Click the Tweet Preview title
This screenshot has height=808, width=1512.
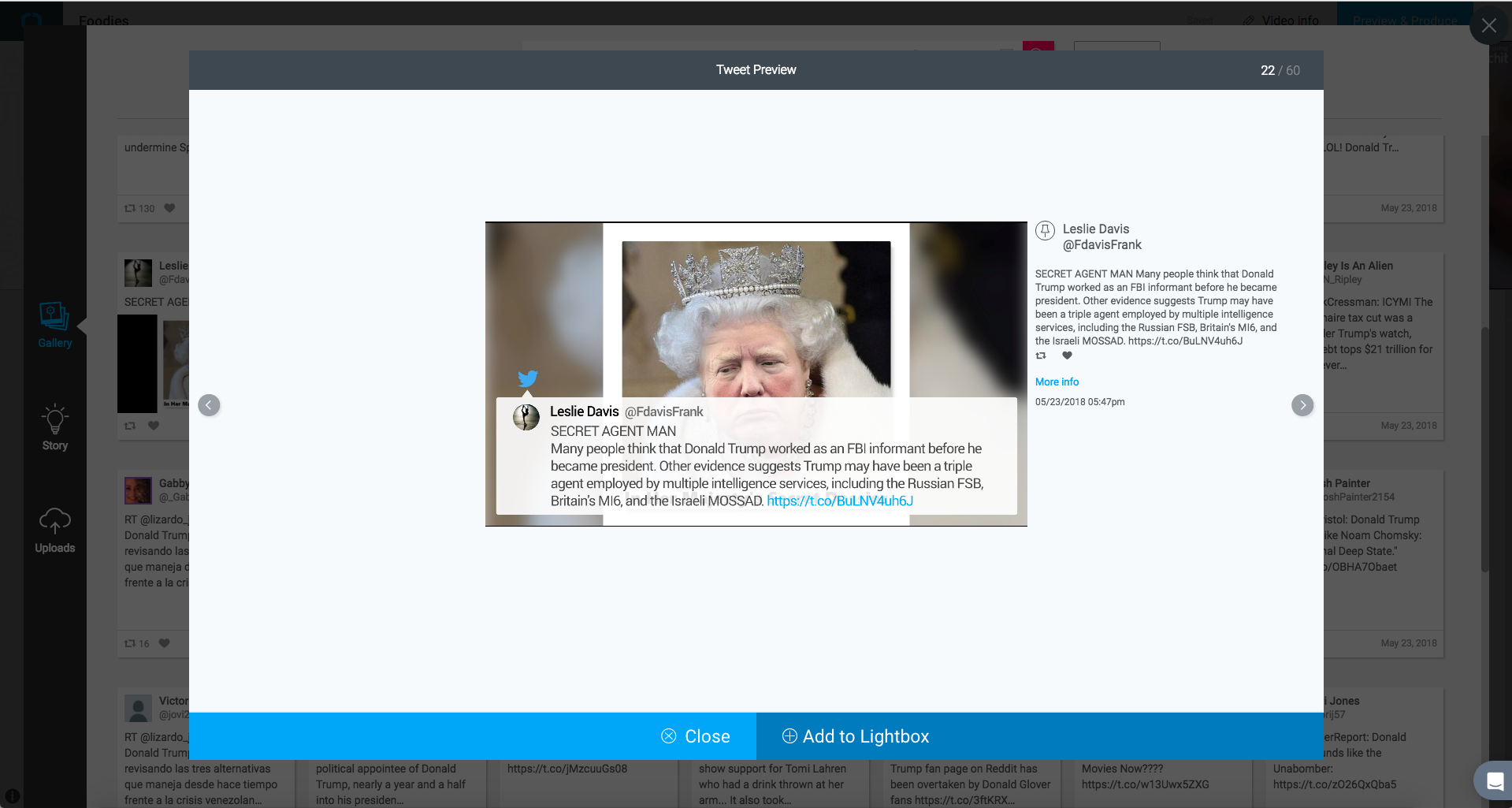756,70
